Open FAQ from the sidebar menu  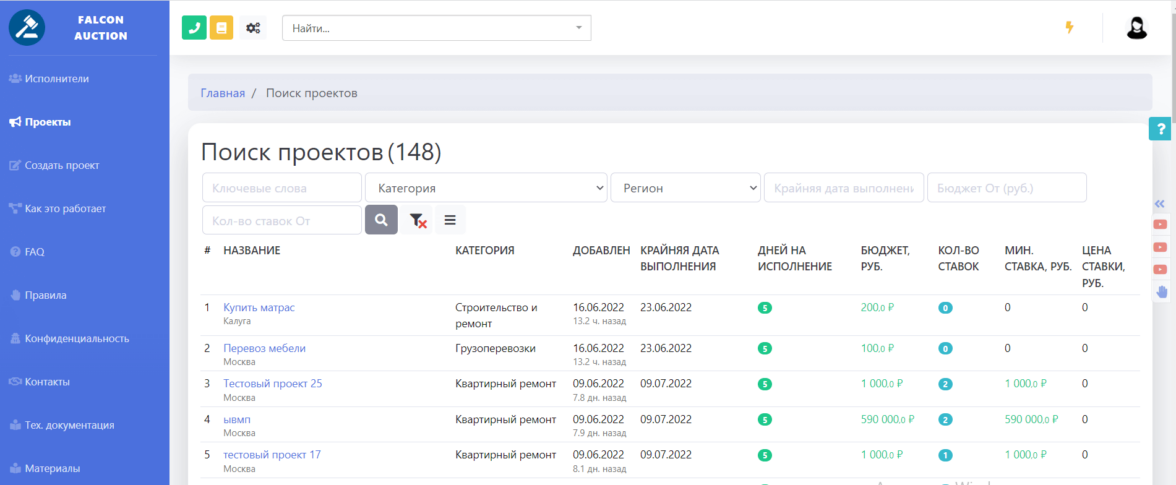pos(34,252)
